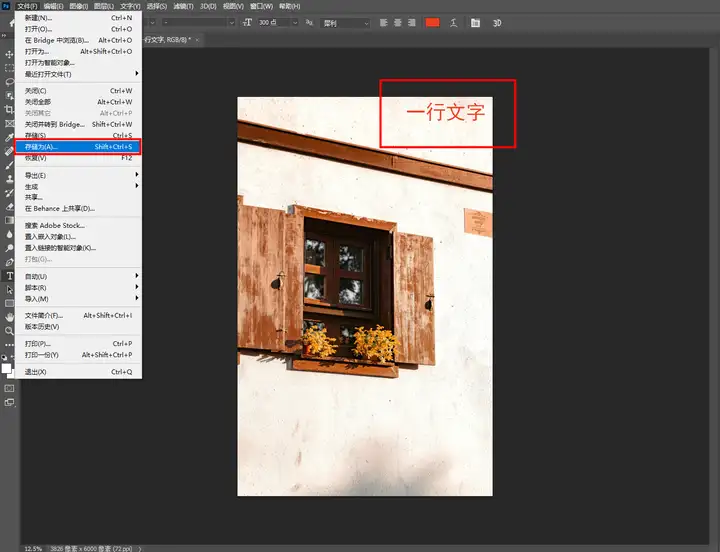Click the Warp Text icon

pyautogui.click(x=454, y=23)
